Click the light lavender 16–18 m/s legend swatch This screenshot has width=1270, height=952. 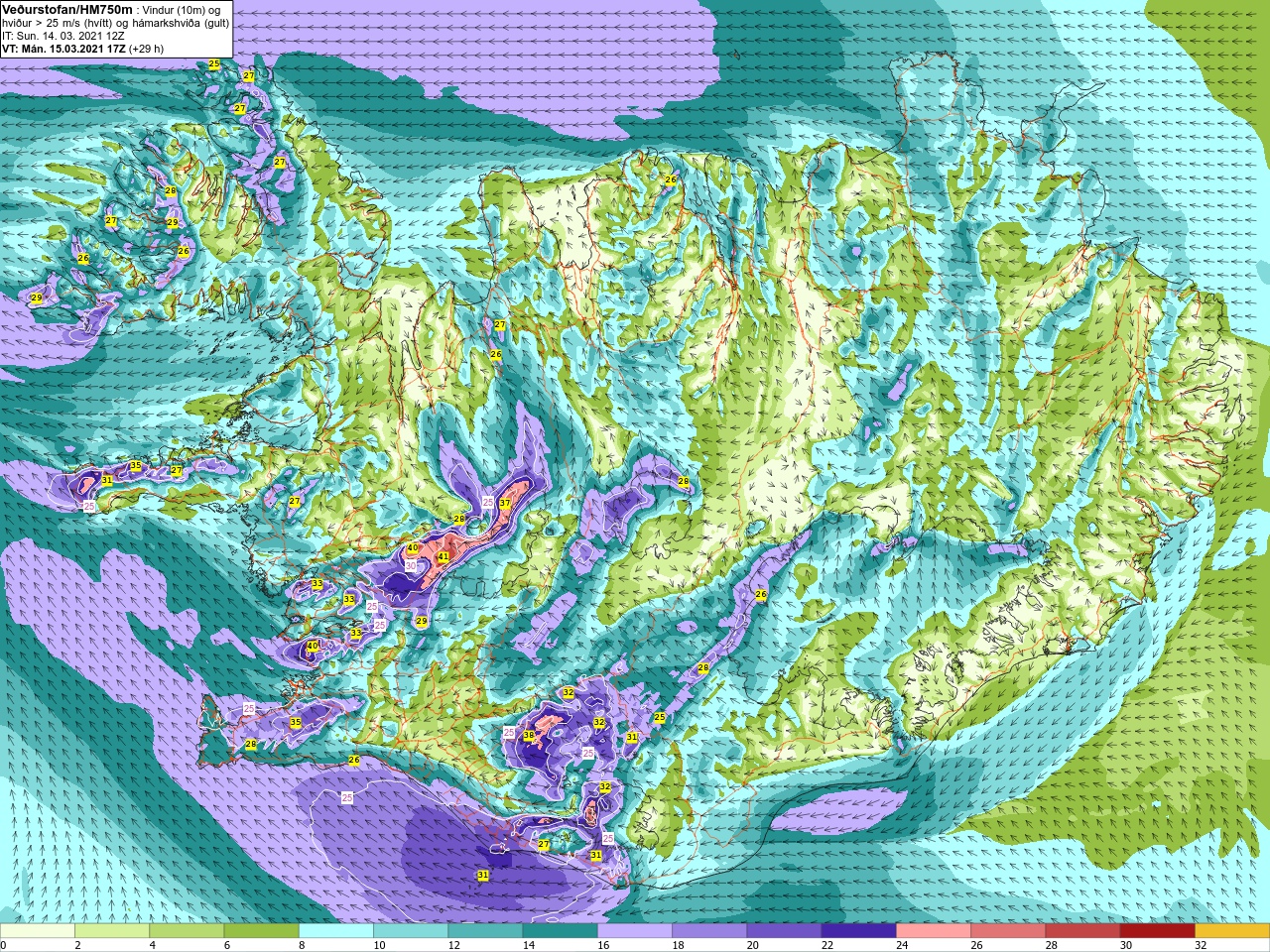(635, 931)
